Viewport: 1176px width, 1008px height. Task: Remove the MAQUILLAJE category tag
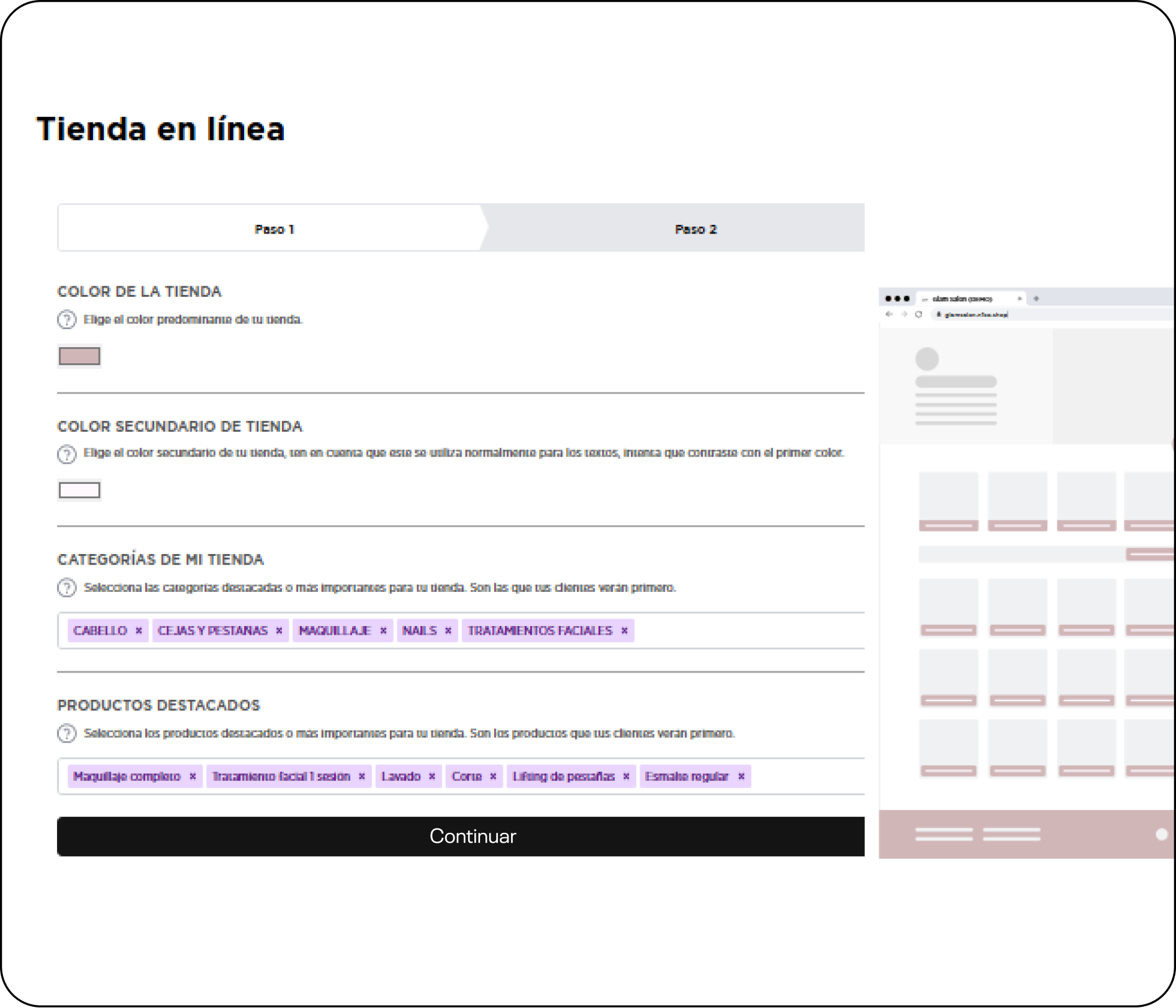tap(384, 630)
